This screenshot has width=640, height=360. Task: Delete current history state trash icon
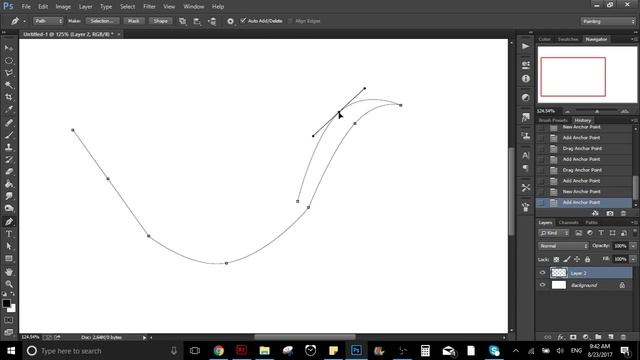[x=623, y=213]
